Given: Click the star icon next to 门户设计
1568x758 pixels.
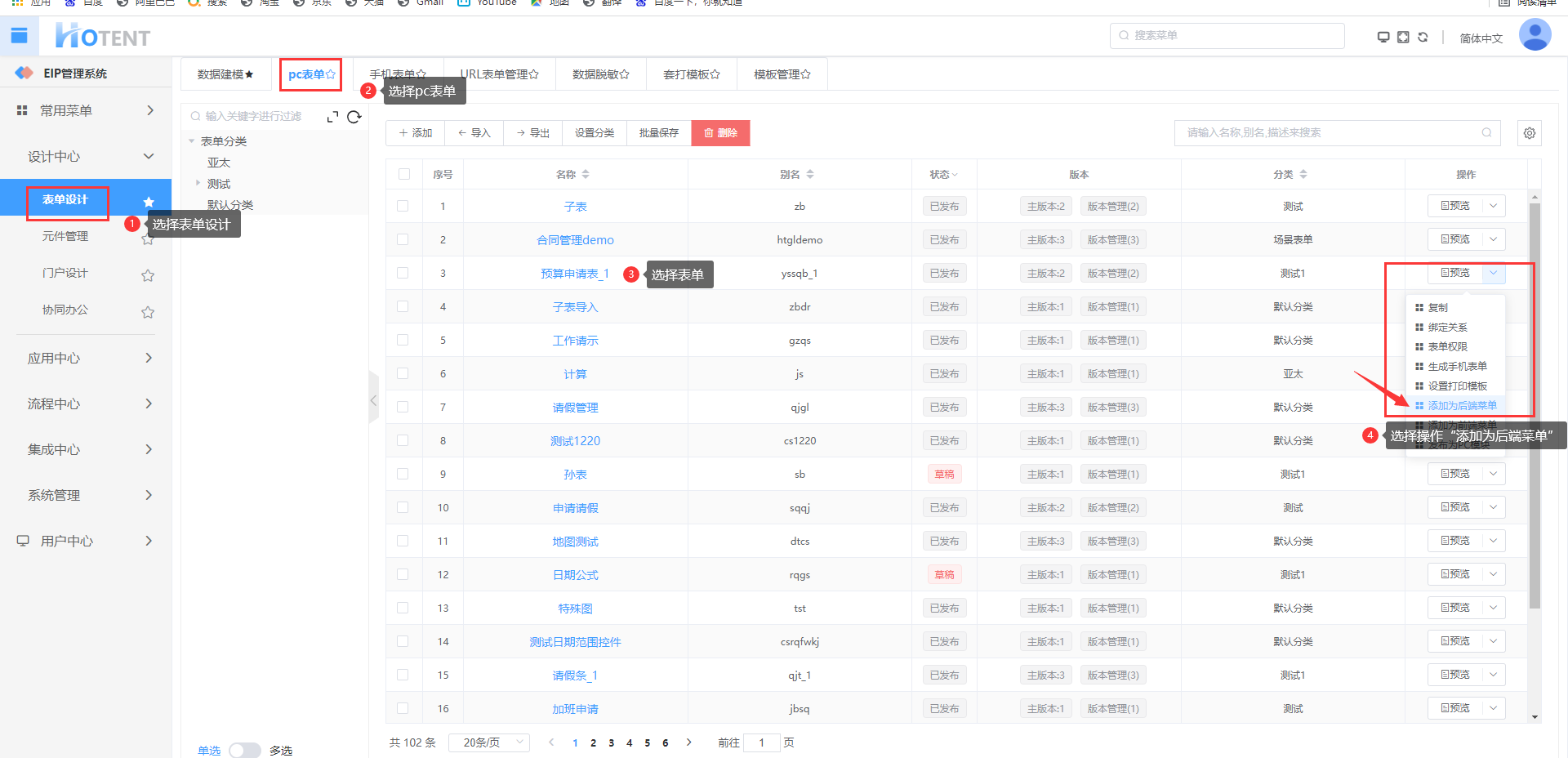Looking at the screenshot, I should click(x=148, y=275).
